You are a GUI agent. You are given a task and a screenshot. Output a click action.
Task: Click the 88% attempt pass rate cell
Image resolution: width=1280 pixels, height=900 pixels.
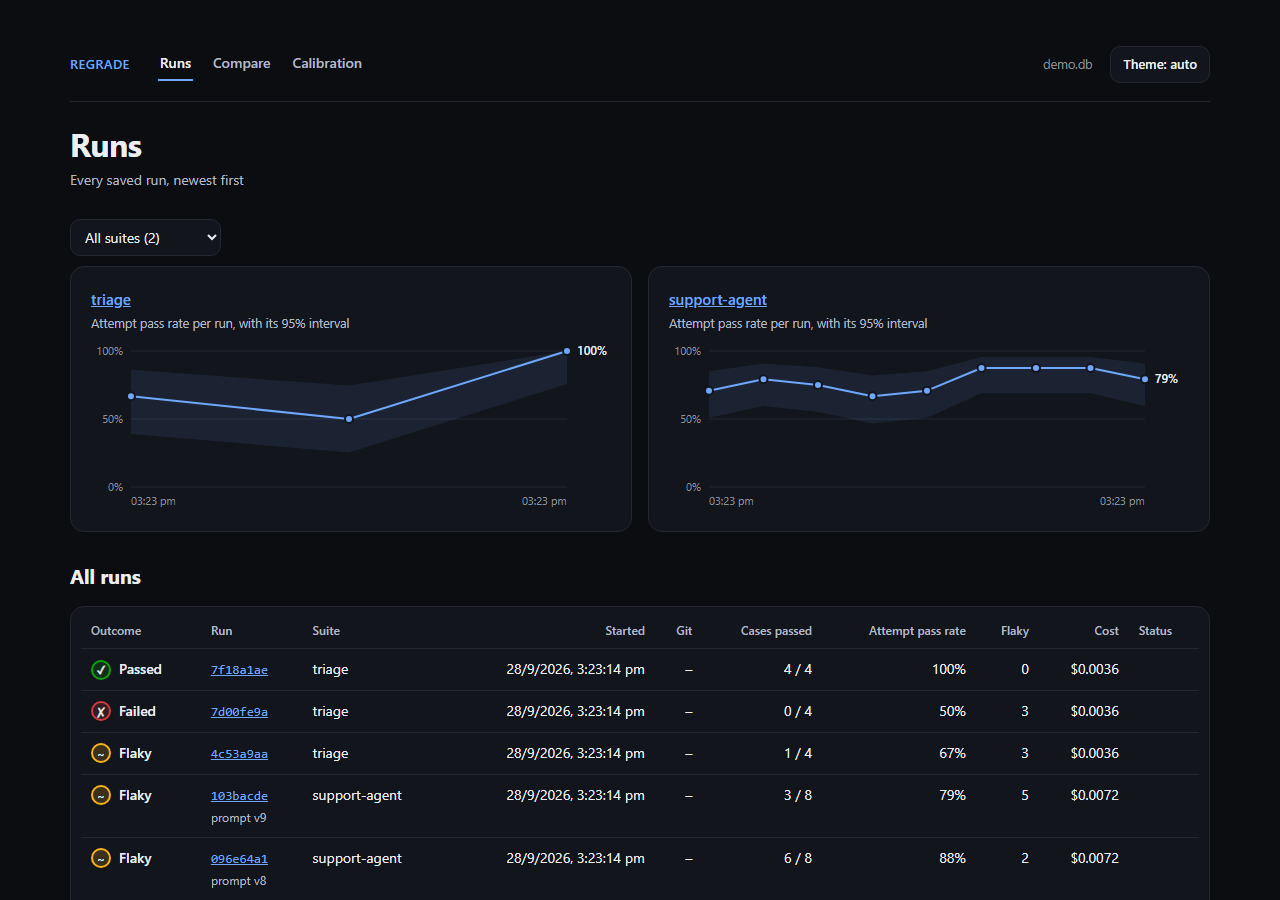pyautogui.click(x=952, y=859)
